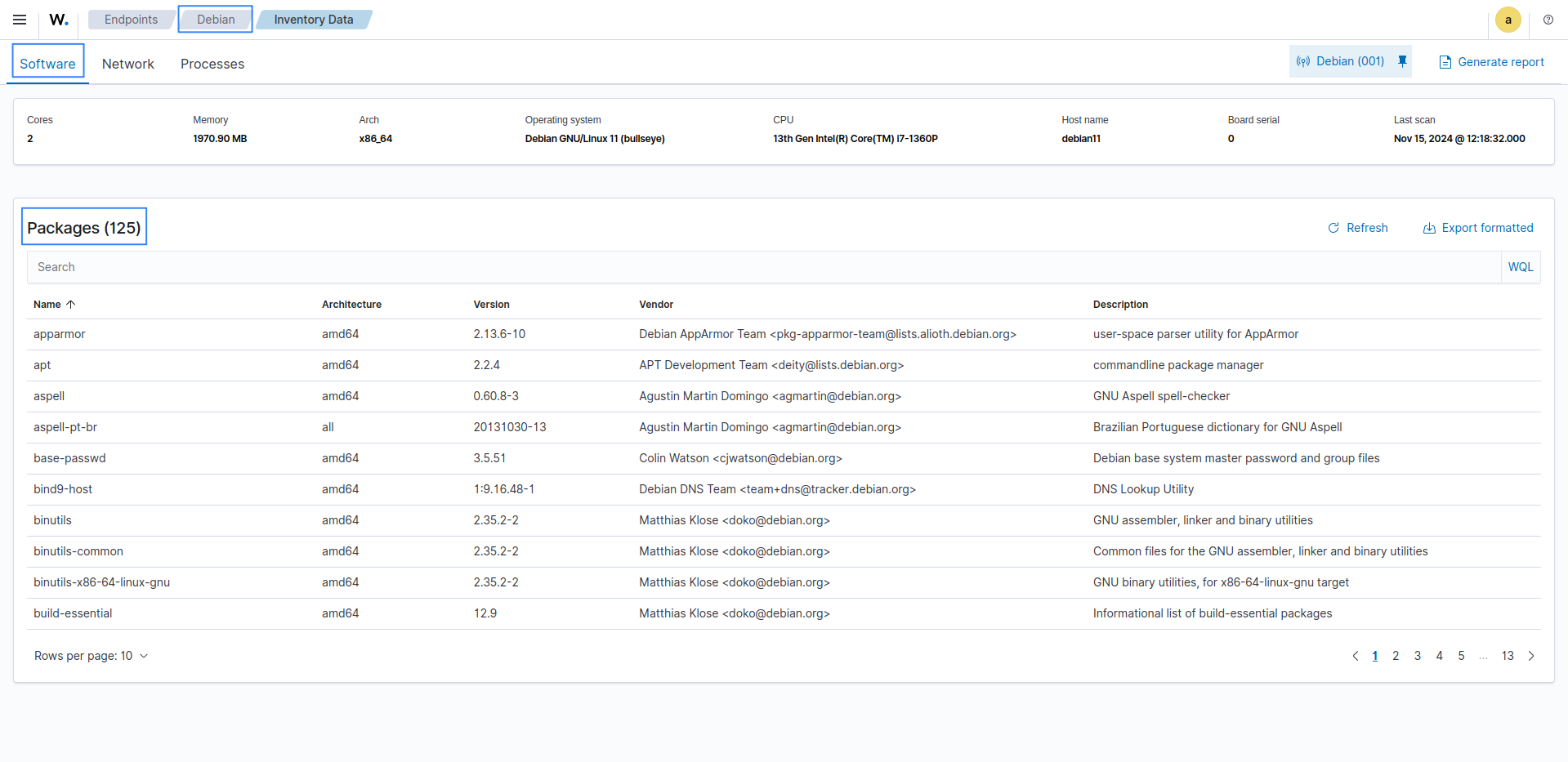Go to the next page arrow

tap(1531, 656)
